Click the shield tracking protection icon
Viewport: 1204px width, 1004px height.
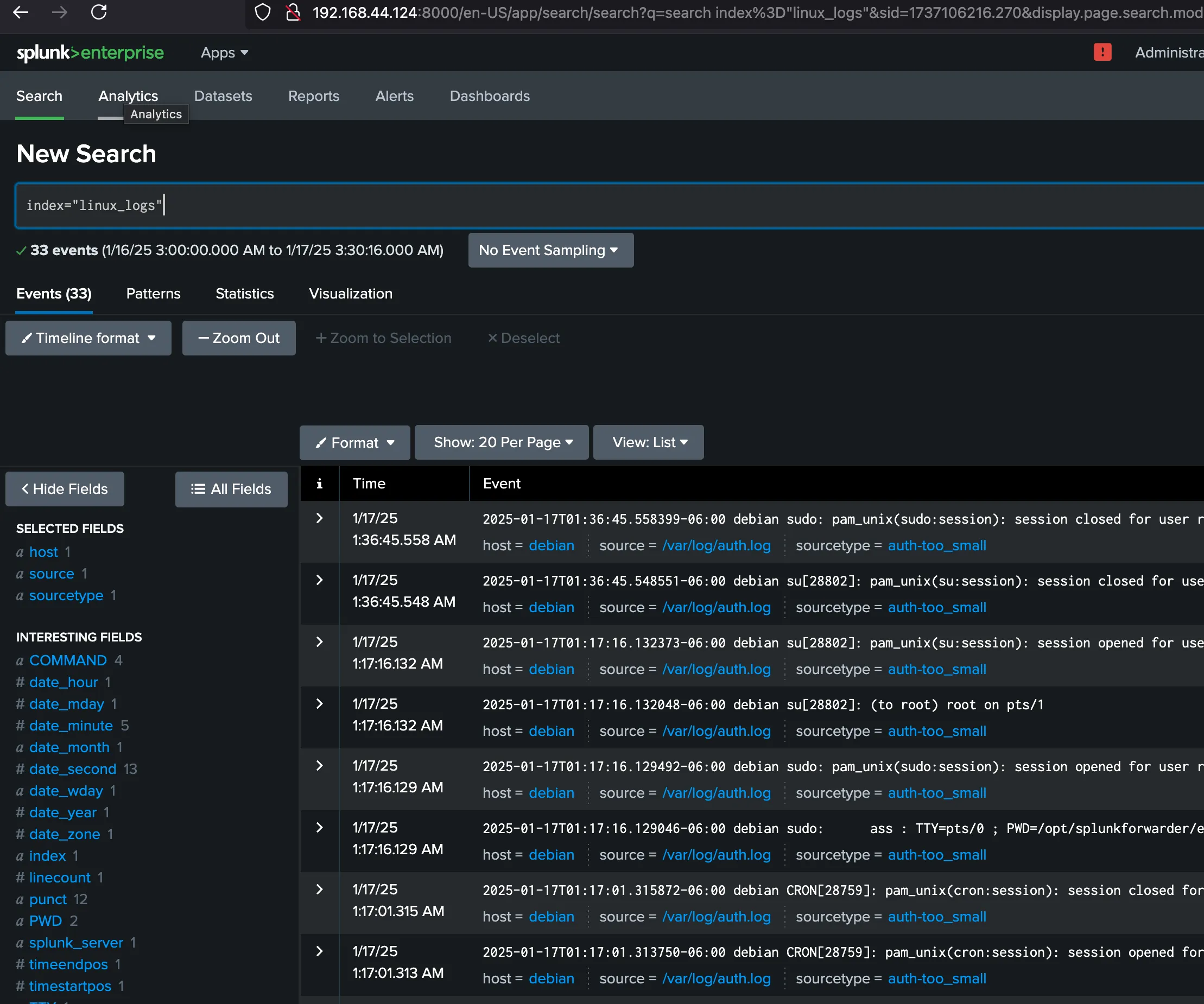point(262,12)
